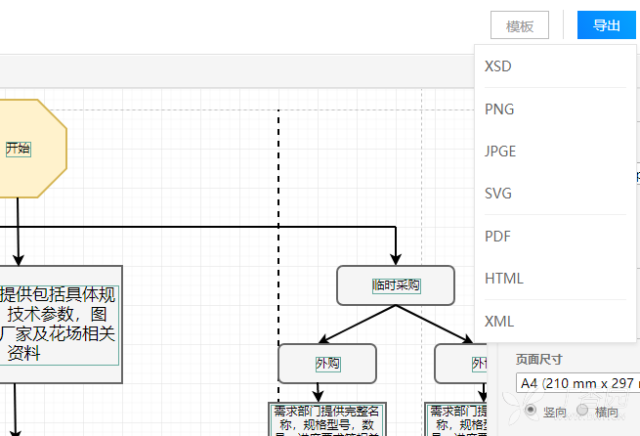Viewport: 640px width, 436px height.
Task: Select XML from the export list
Action: tap(499, 321)
